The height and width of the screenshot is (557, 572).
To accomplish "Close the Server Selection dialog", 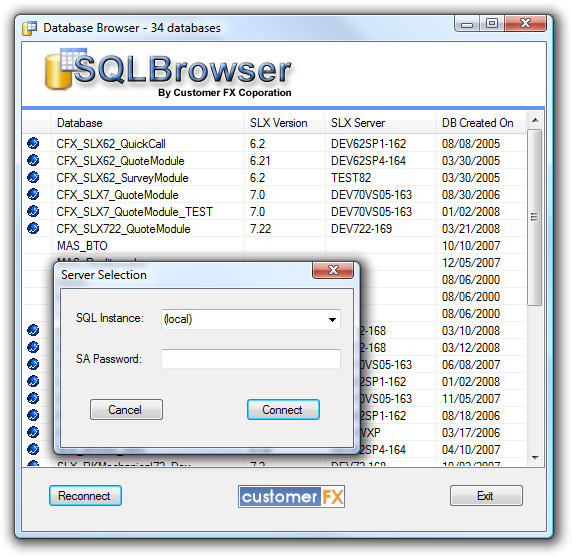I will [333, 270].
